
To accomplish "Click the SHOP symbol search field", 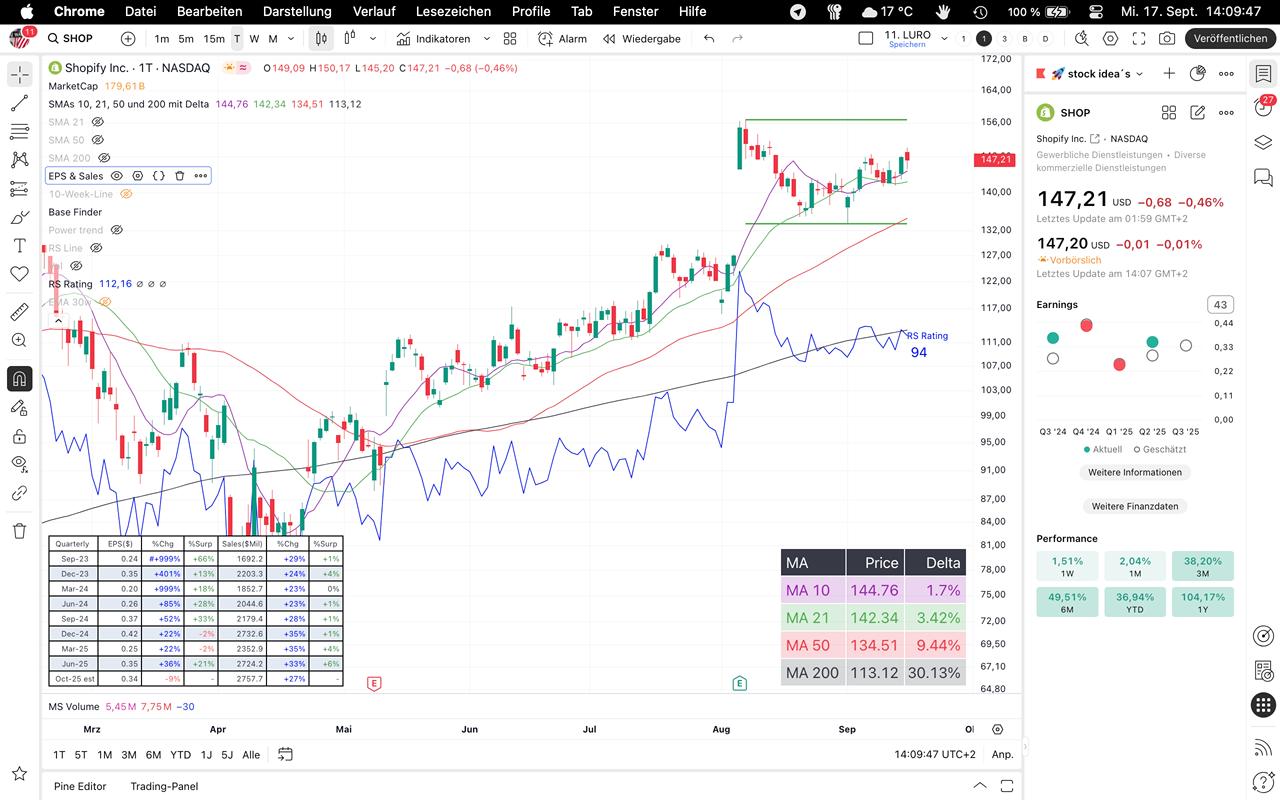I will 77,39.
